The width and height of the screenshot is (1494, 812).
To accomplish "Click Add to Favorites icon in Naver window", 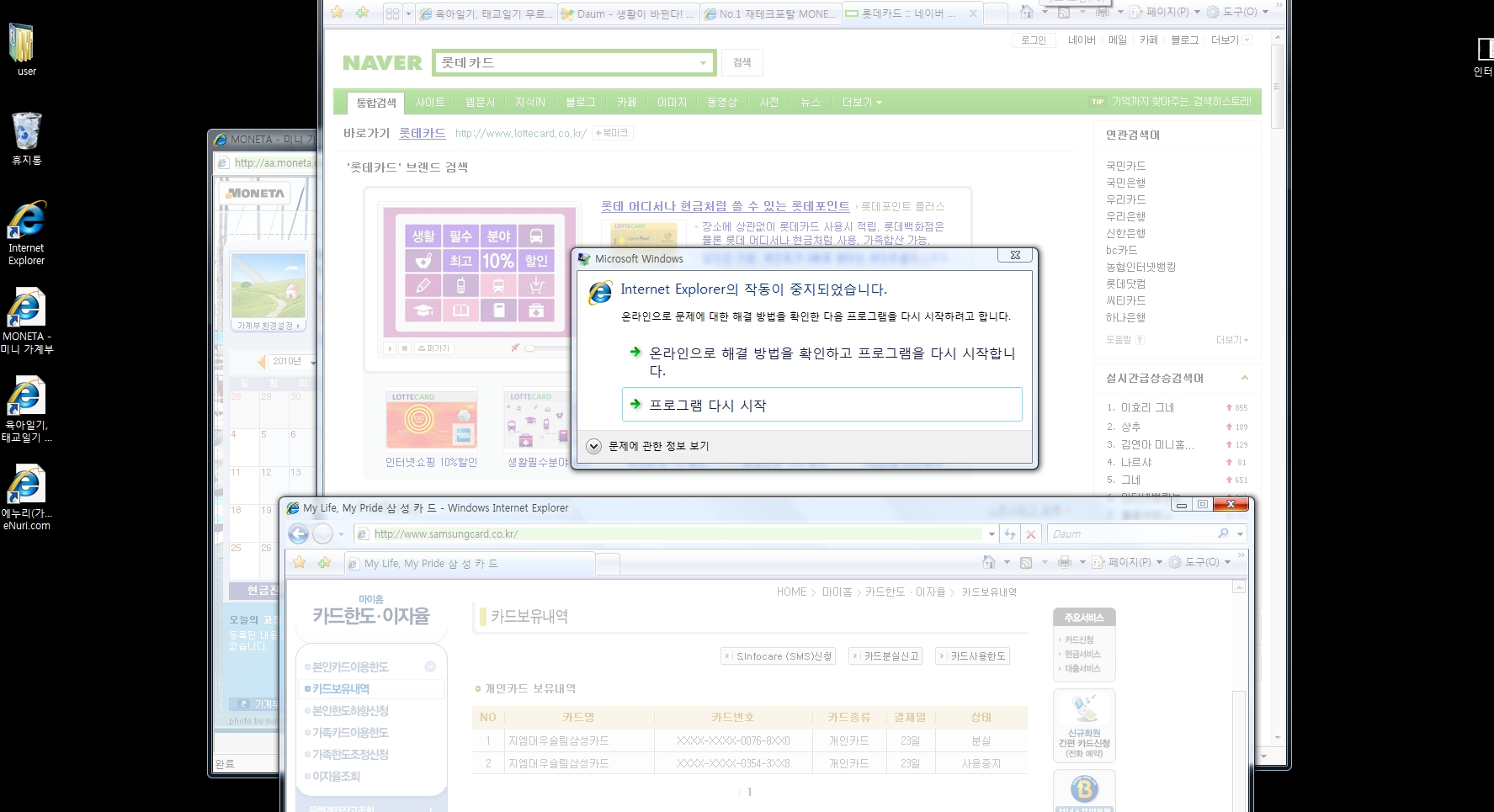I will [362, 13].
